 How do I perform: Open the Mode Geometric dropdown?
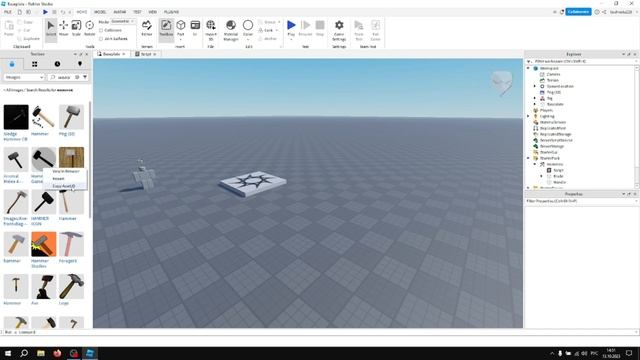tap(123, 21)
